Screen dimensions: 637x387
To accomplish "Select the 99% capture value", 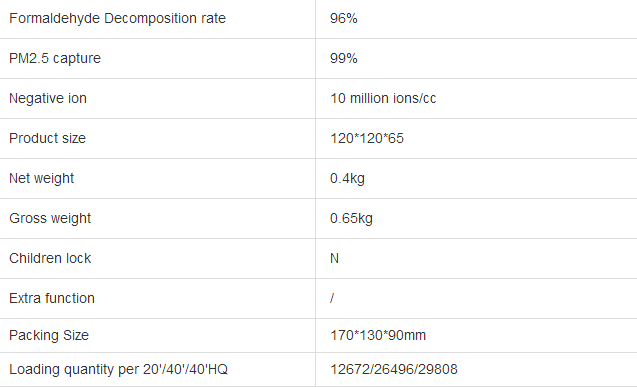I will (344, 58).
